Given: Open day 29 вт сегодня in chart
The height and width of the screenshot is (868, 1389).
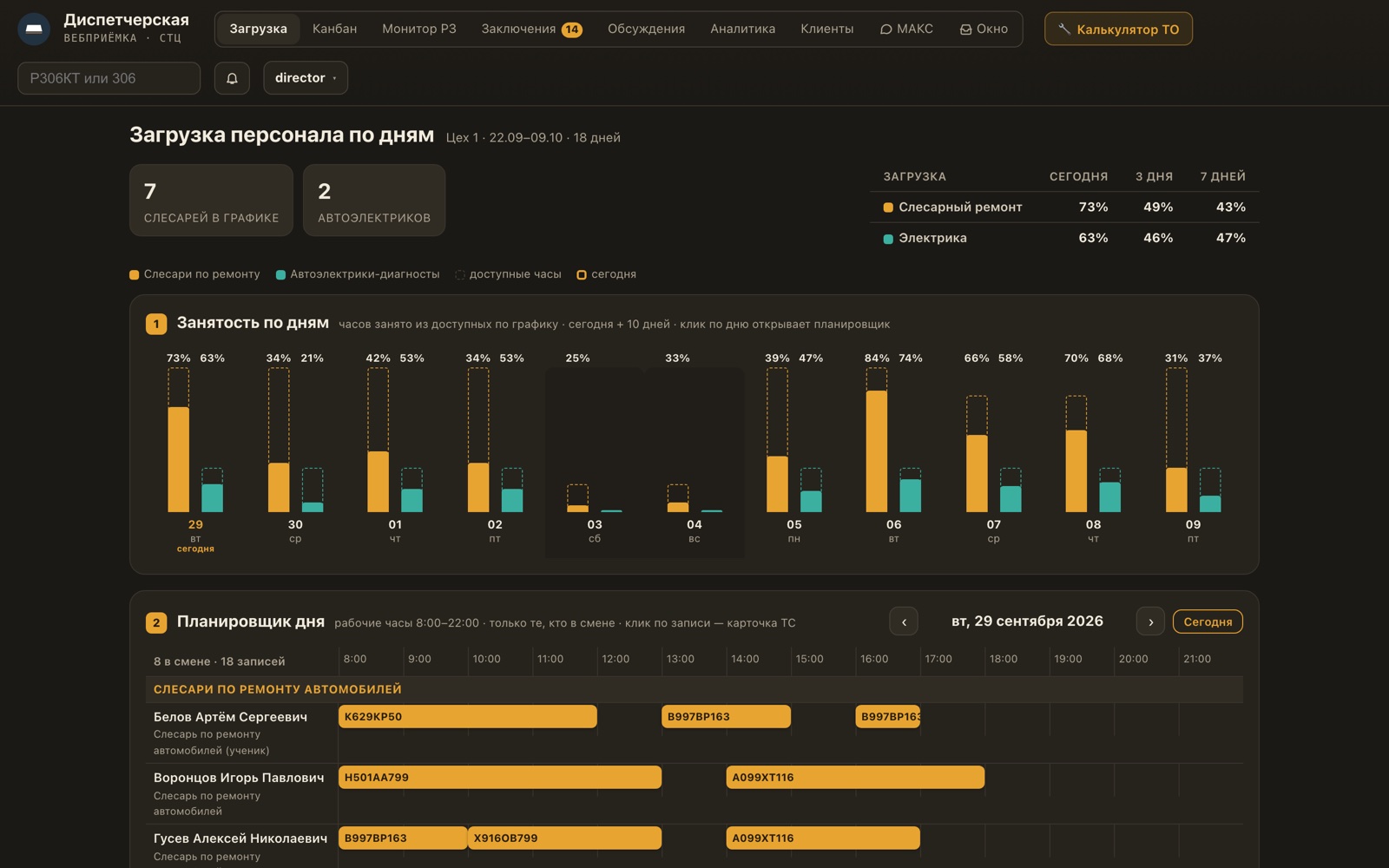Looking at the screenshot, I should coord(195,451).
